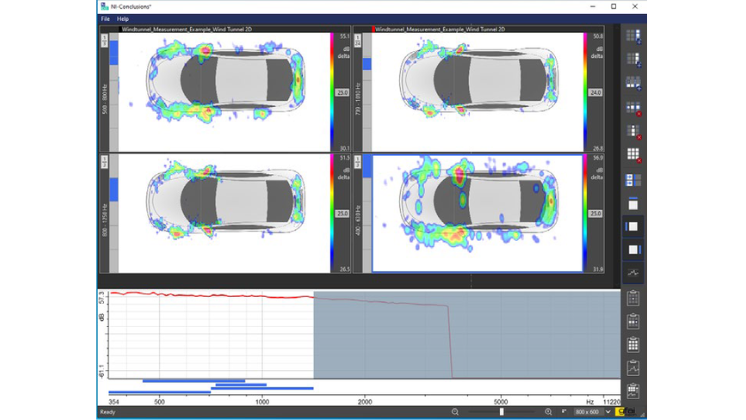Expand the chevron next to 800 x 600

click(608, 412)
